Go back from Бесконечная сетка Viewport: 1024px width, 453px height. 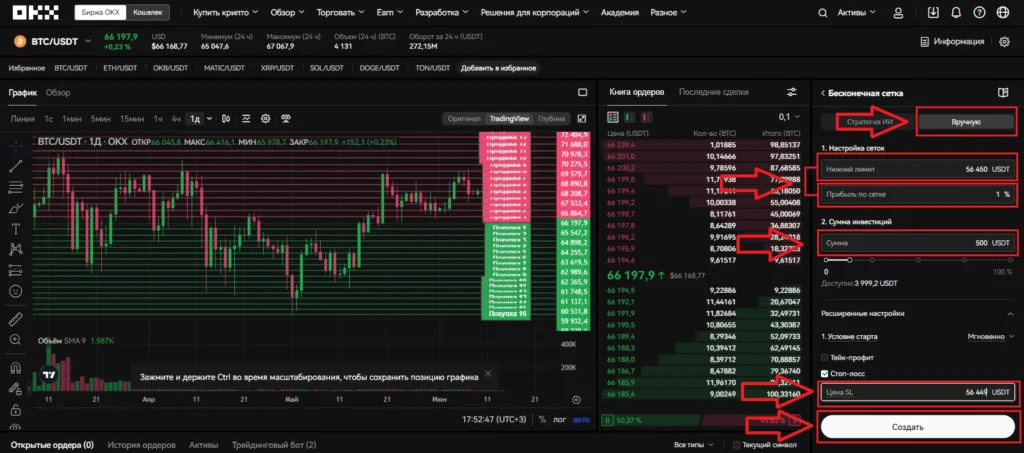[824, 93]
